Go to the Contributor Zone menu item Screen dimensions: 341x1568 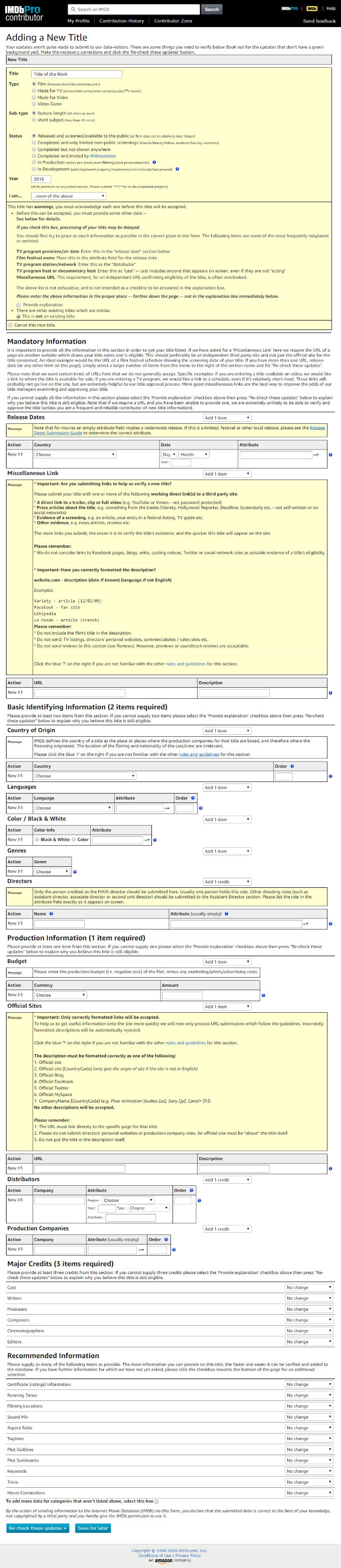point(173,21)
